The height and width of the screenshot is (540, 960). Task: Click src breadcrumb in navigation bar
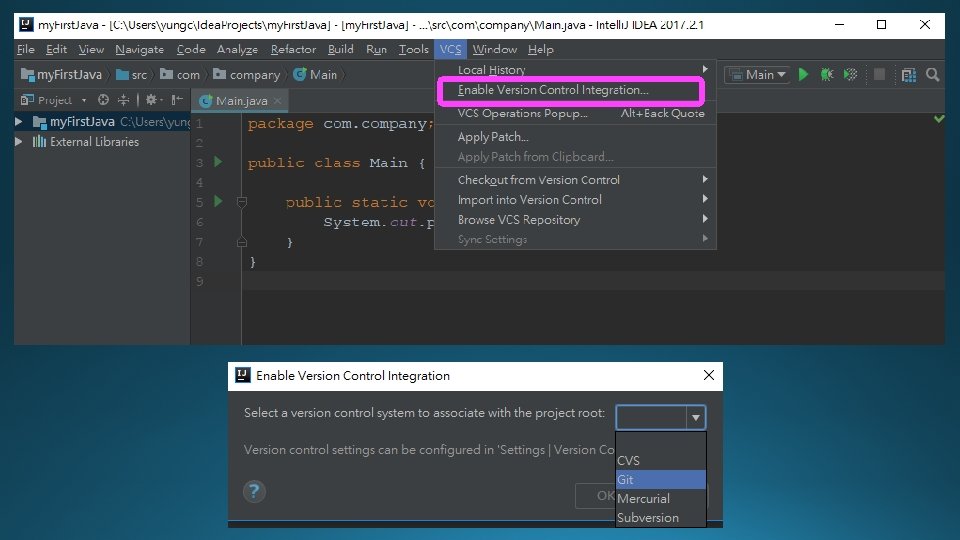(x=132, y=75)
